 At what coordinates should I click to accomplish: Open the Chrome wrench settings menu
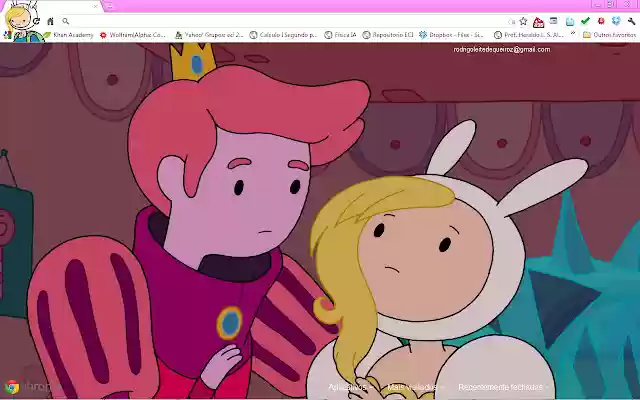point(631,21)
